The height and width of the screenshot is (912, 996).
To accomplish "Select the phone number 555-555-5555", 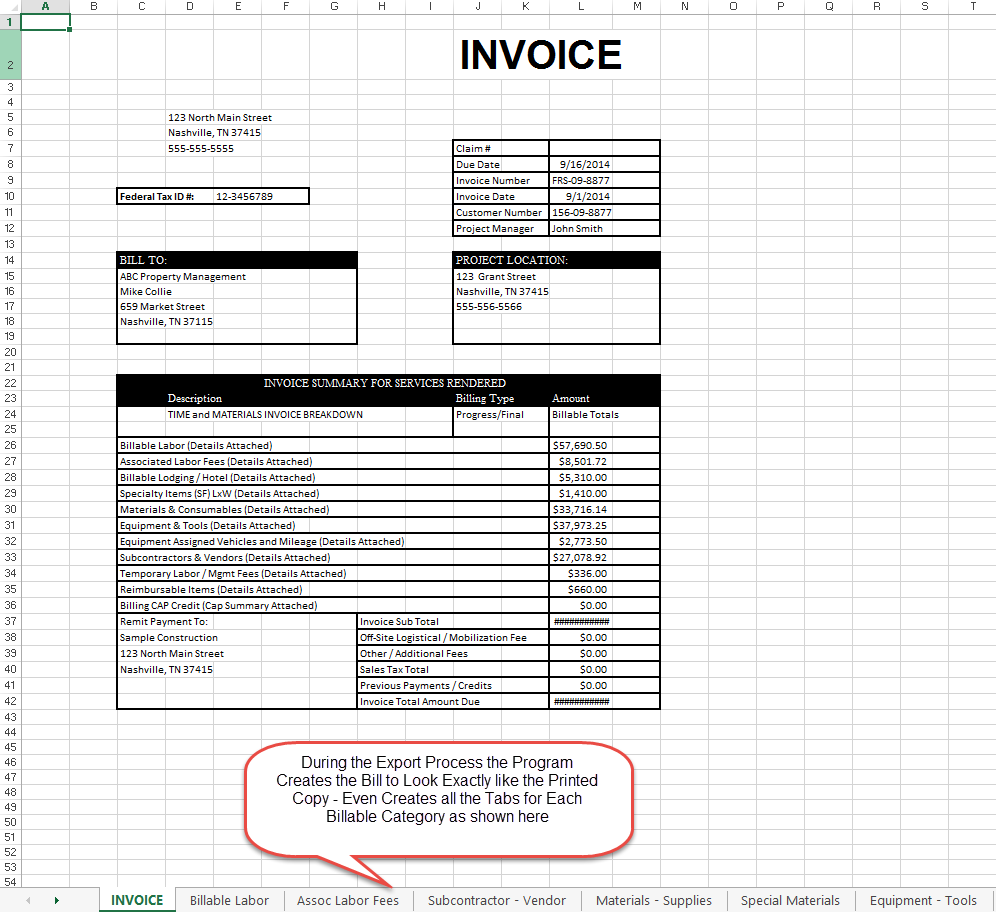I will click(x=201, y=149).
